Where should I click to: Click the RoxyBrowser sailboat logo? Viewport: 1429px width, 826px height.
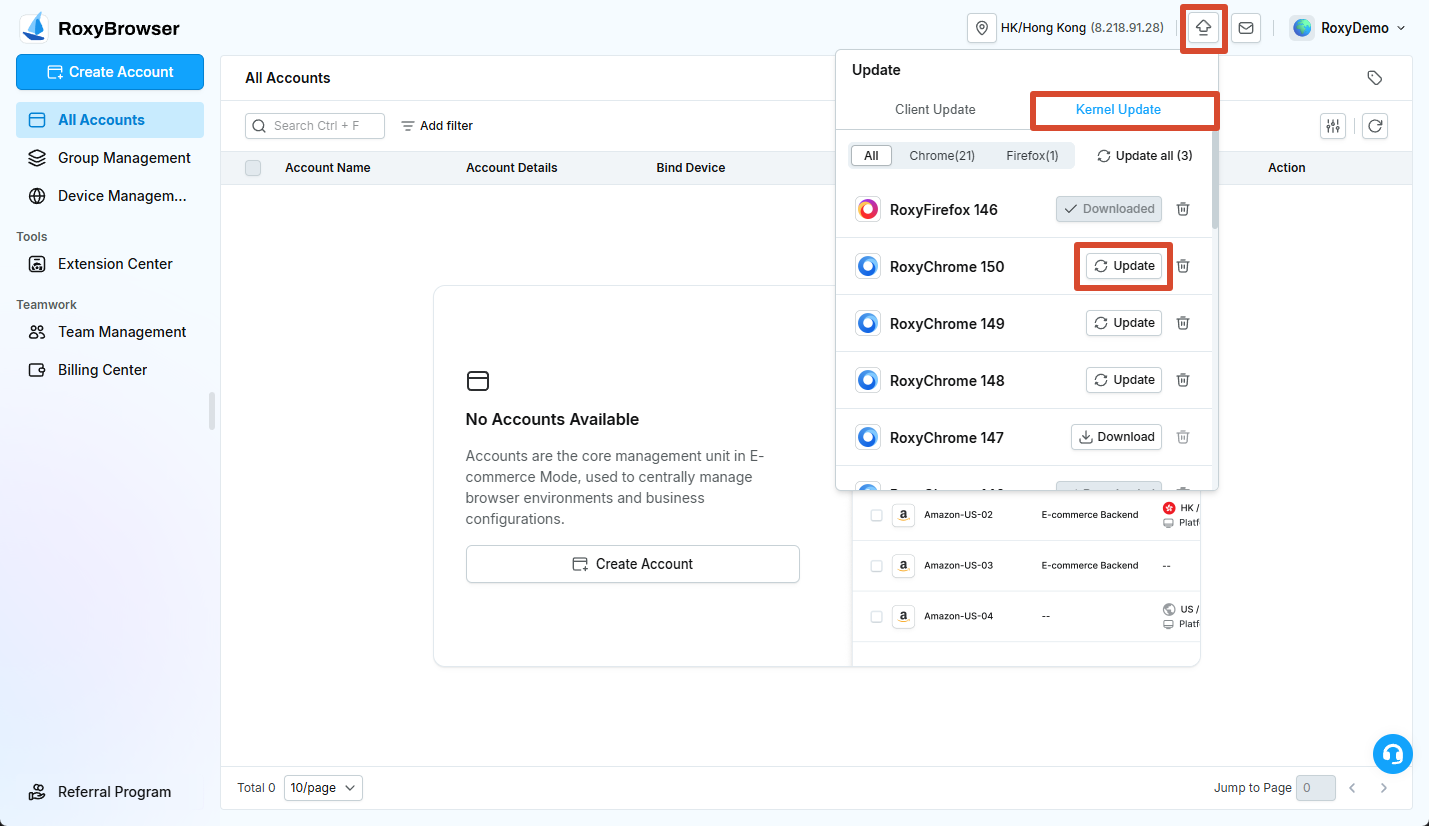[35, 27]
